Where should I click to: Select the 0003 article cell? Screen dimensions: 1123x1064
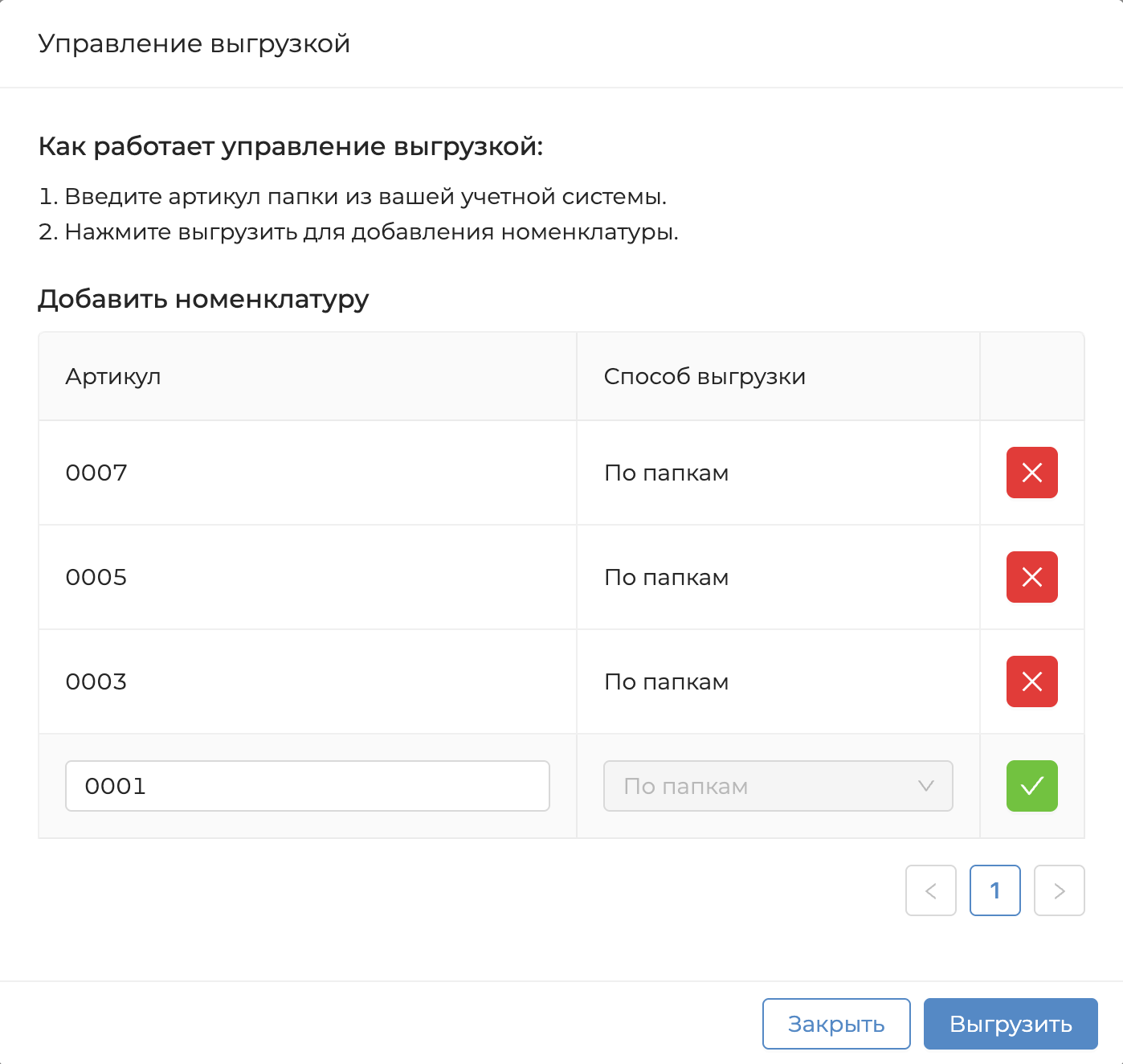96,681
